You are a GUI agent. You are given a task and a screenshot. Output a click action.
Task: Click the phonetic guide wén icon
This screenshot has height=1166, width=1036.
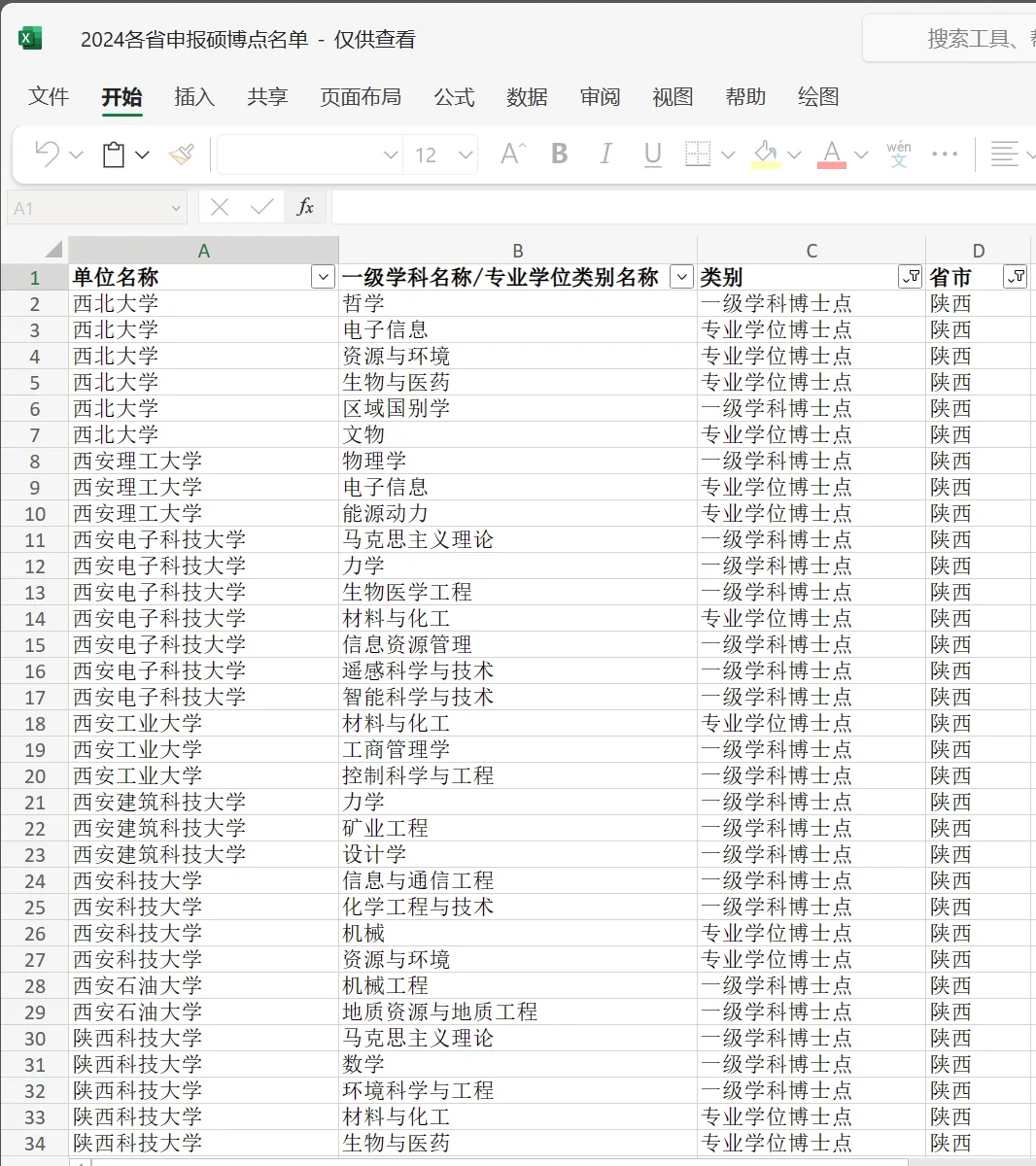click(899, 154)
